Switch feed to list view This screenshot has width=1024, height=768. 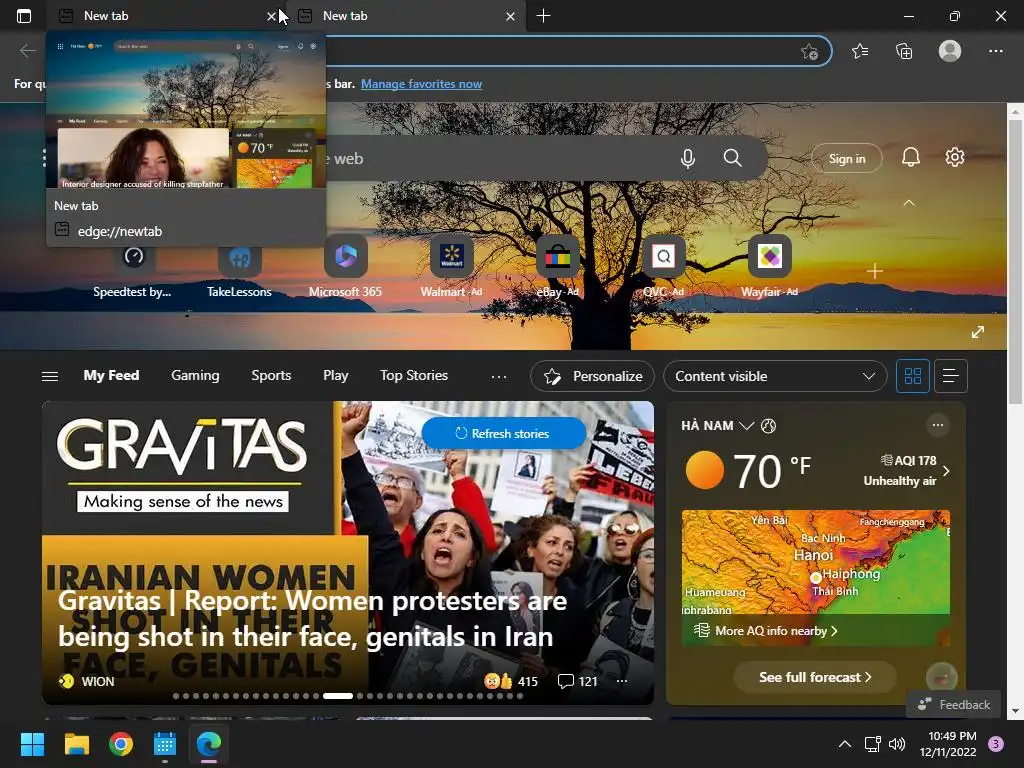pos(950,376)
